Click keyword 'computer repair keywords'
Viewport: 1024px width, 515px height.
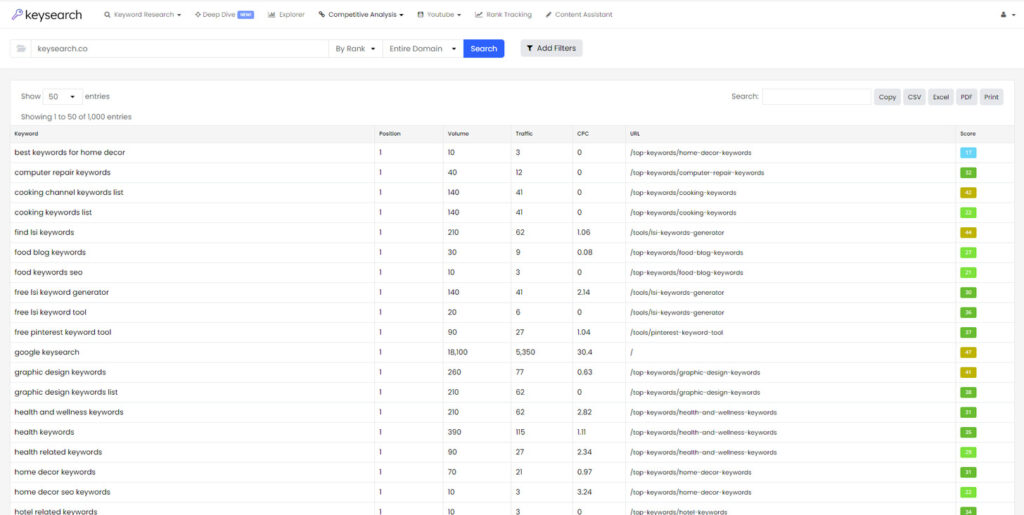click(x=63, y=172)
